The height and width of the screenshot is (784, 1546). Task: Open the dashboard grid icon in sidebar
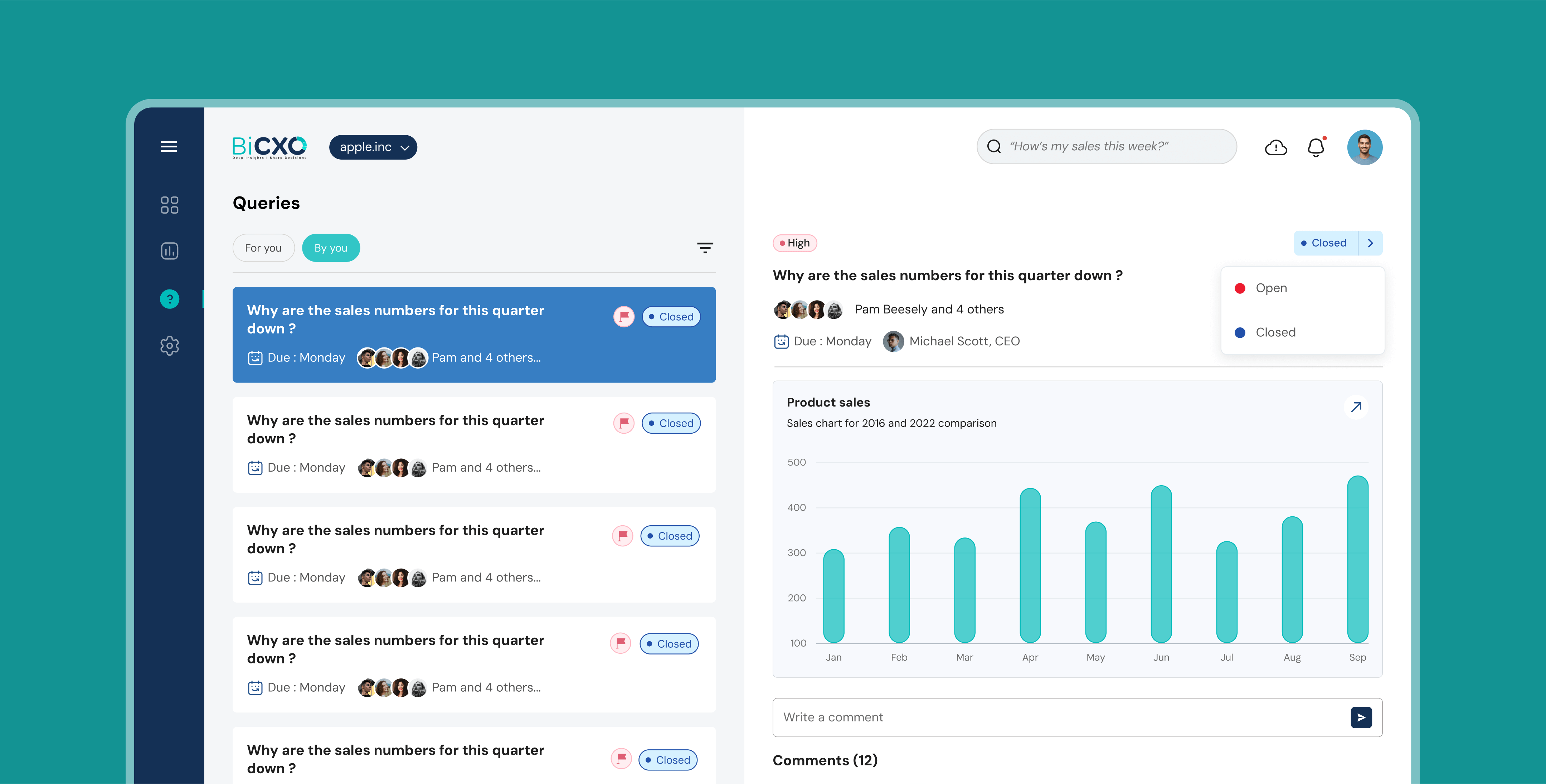coord(169,205)
